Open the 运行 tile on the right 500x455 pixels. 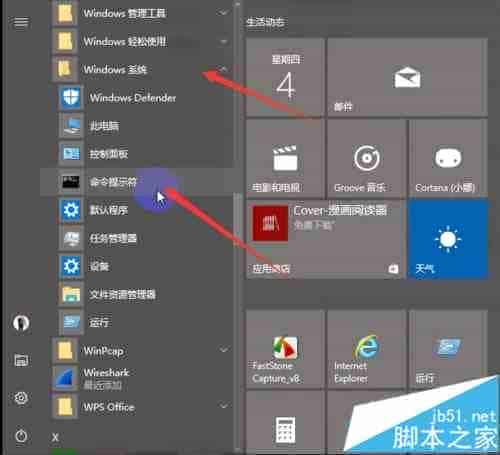pyautogui.click(x=448, y=349)
